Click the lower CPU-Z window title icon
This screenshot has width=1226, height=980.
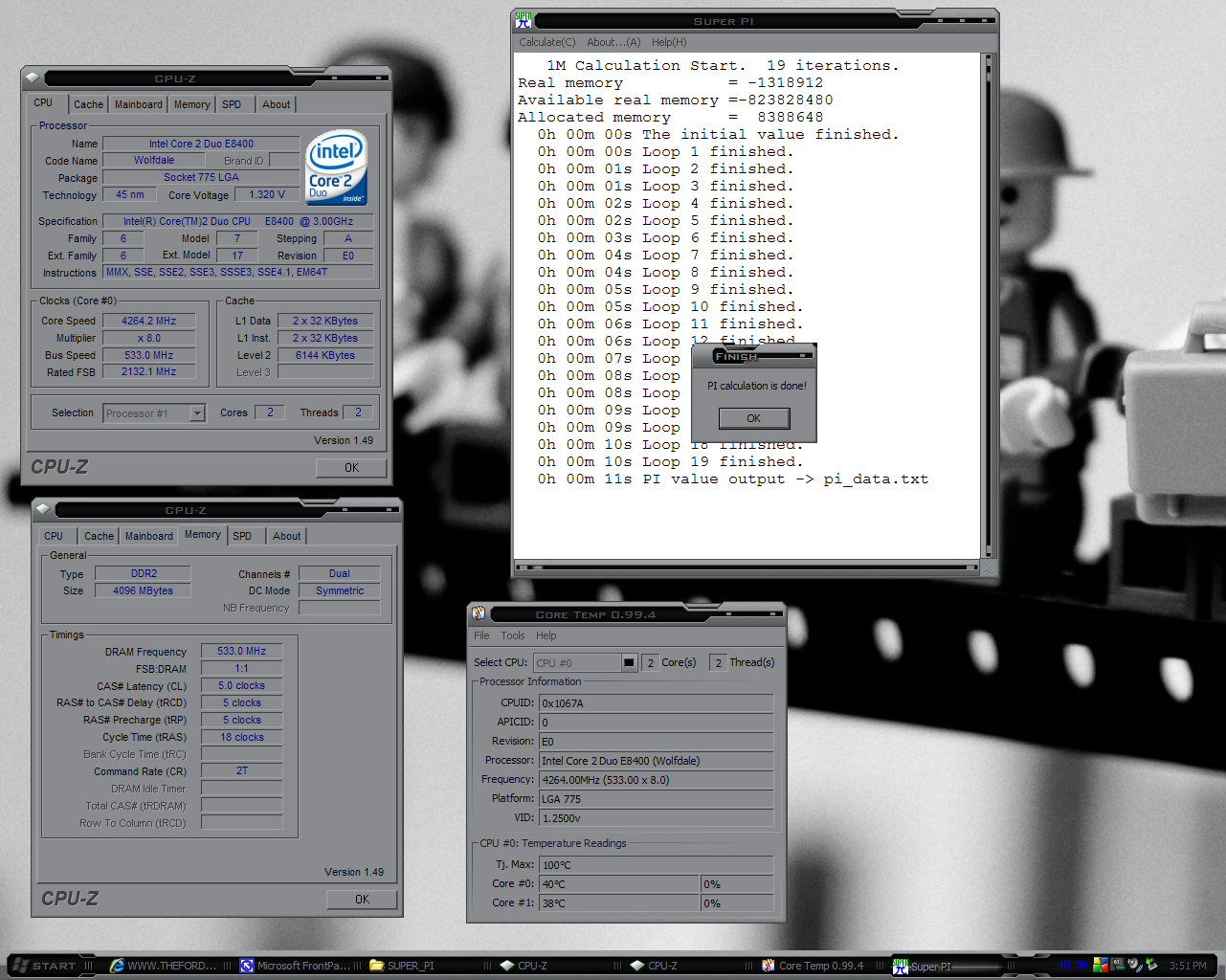coord(43,510)
